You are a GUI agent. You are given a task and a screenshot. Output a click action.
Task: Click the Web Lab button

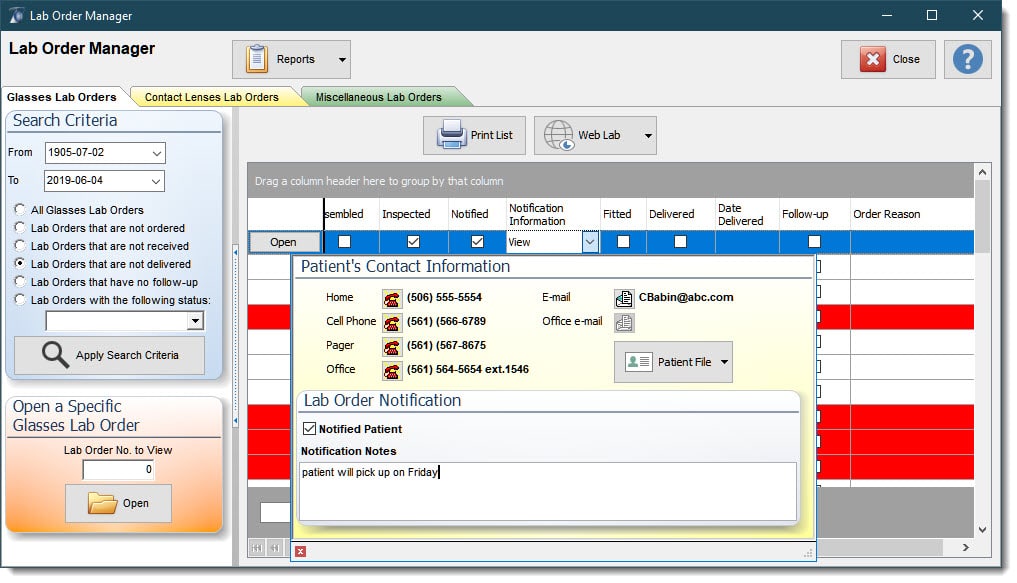595,135
